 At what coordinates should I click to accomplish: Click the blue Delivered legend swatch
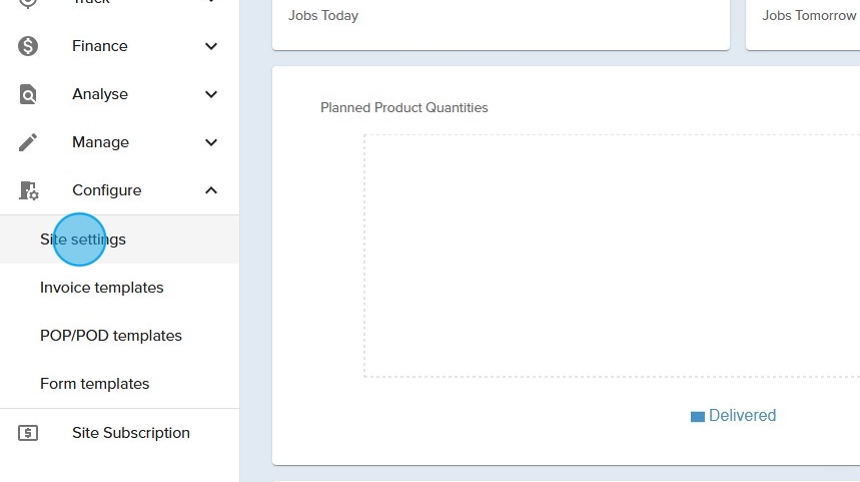pos(697,416)
